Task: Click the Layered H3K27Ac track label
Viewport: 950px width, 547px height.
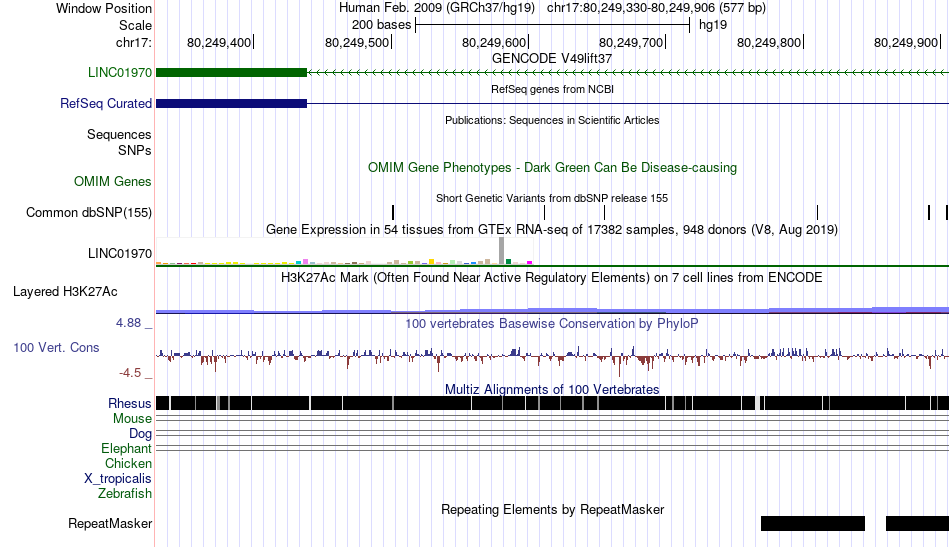Action: click(65, 291)
